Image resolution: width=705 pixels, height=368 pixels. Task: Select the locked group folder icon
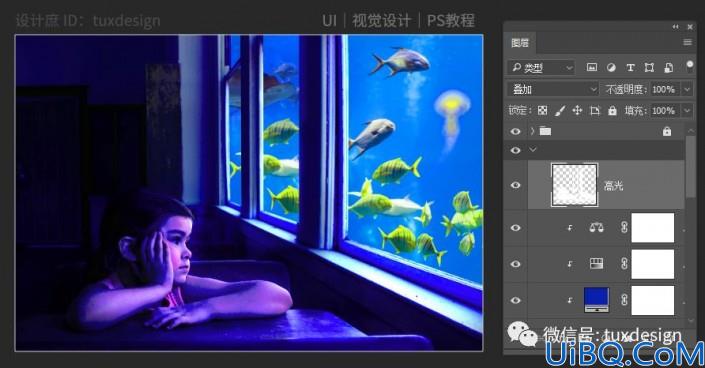(x=545, y=131)
